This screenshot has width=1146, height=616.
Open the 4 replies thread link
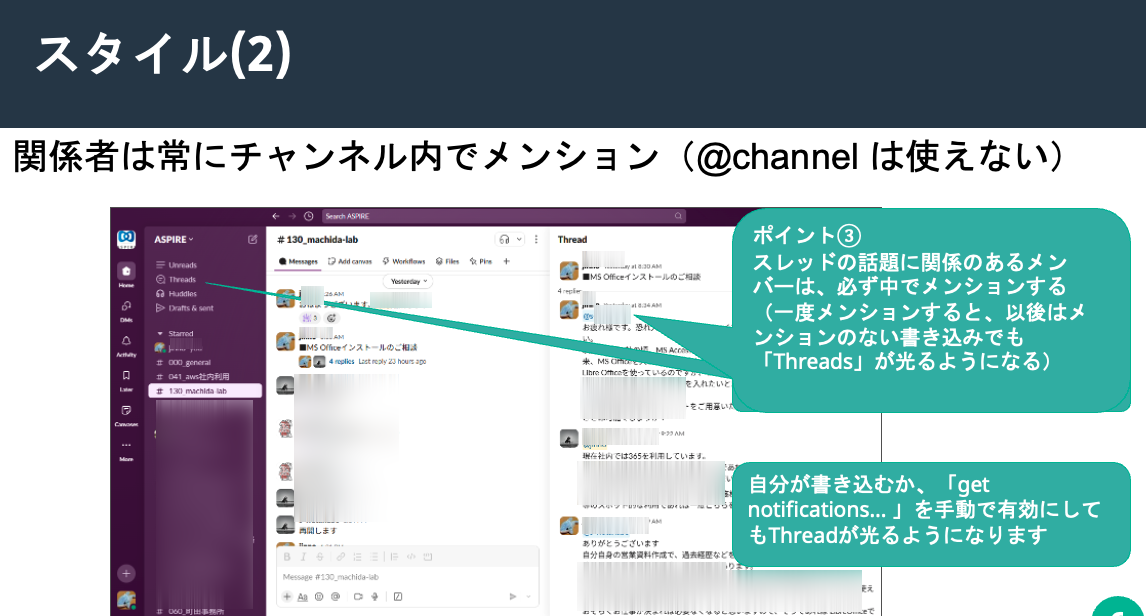[341, 362]
